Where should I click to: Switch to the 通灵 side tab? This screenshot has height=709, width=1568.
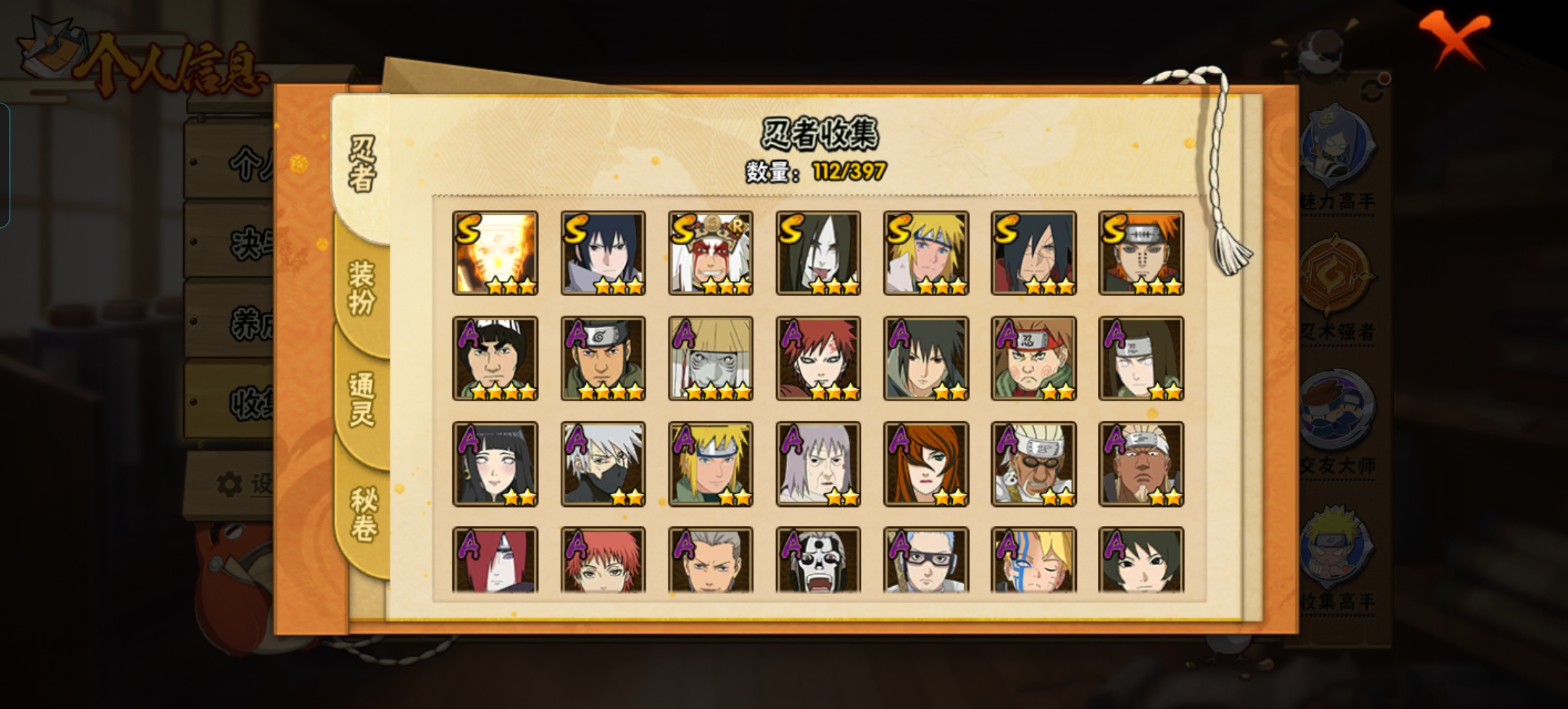361,399
